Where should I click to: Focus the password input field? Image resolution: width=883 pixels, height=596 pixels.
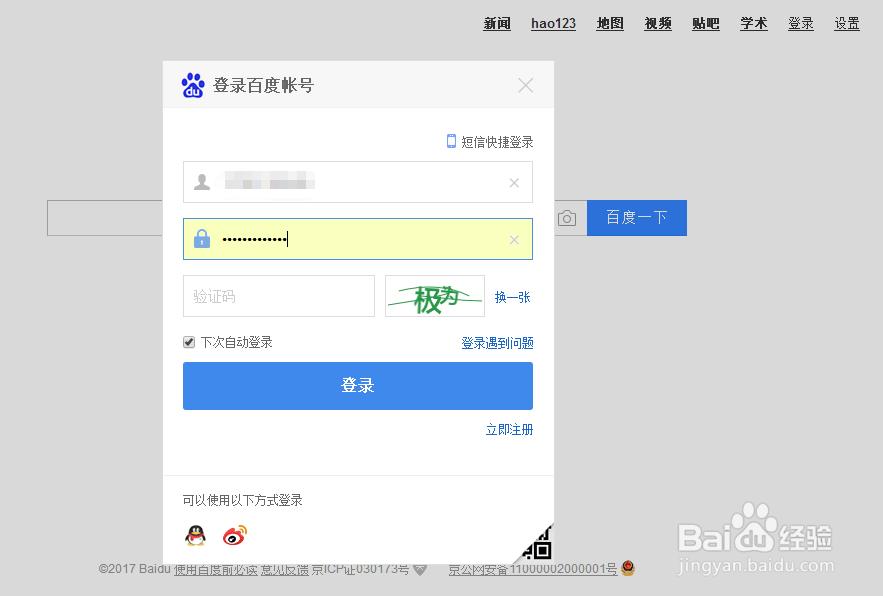(358, 239)
